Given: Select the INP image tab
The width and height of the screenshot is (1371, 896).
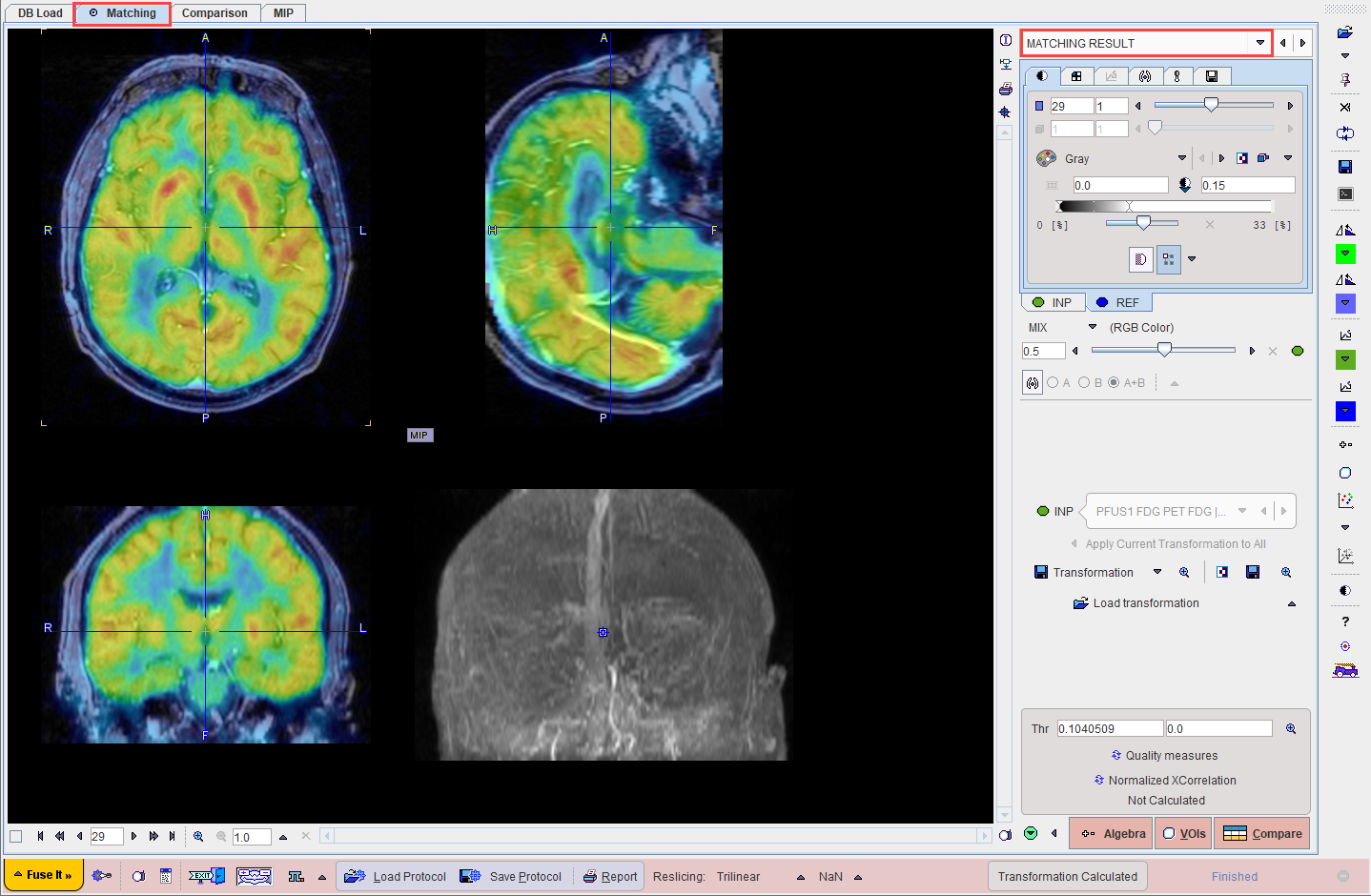Looking at the screenshot, I should coord(1053,302).
